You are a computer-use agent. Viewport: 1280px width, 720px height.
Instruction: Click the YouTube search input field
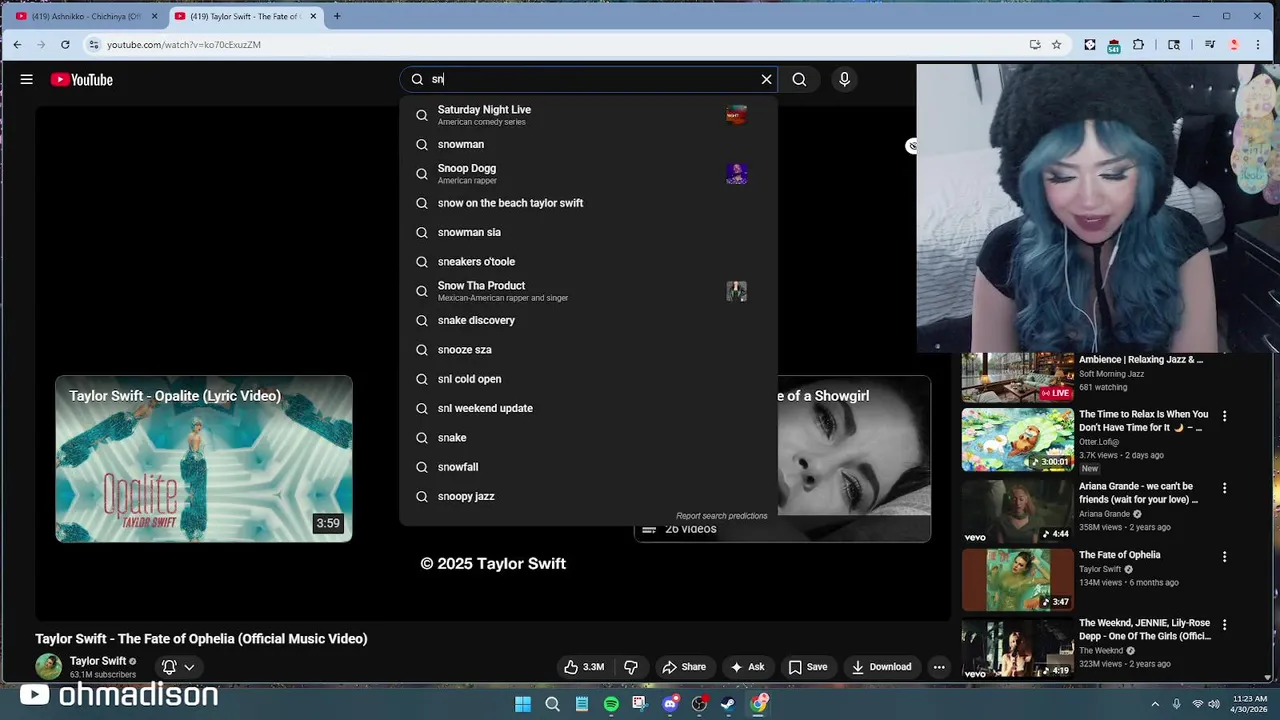pos(590,79)
